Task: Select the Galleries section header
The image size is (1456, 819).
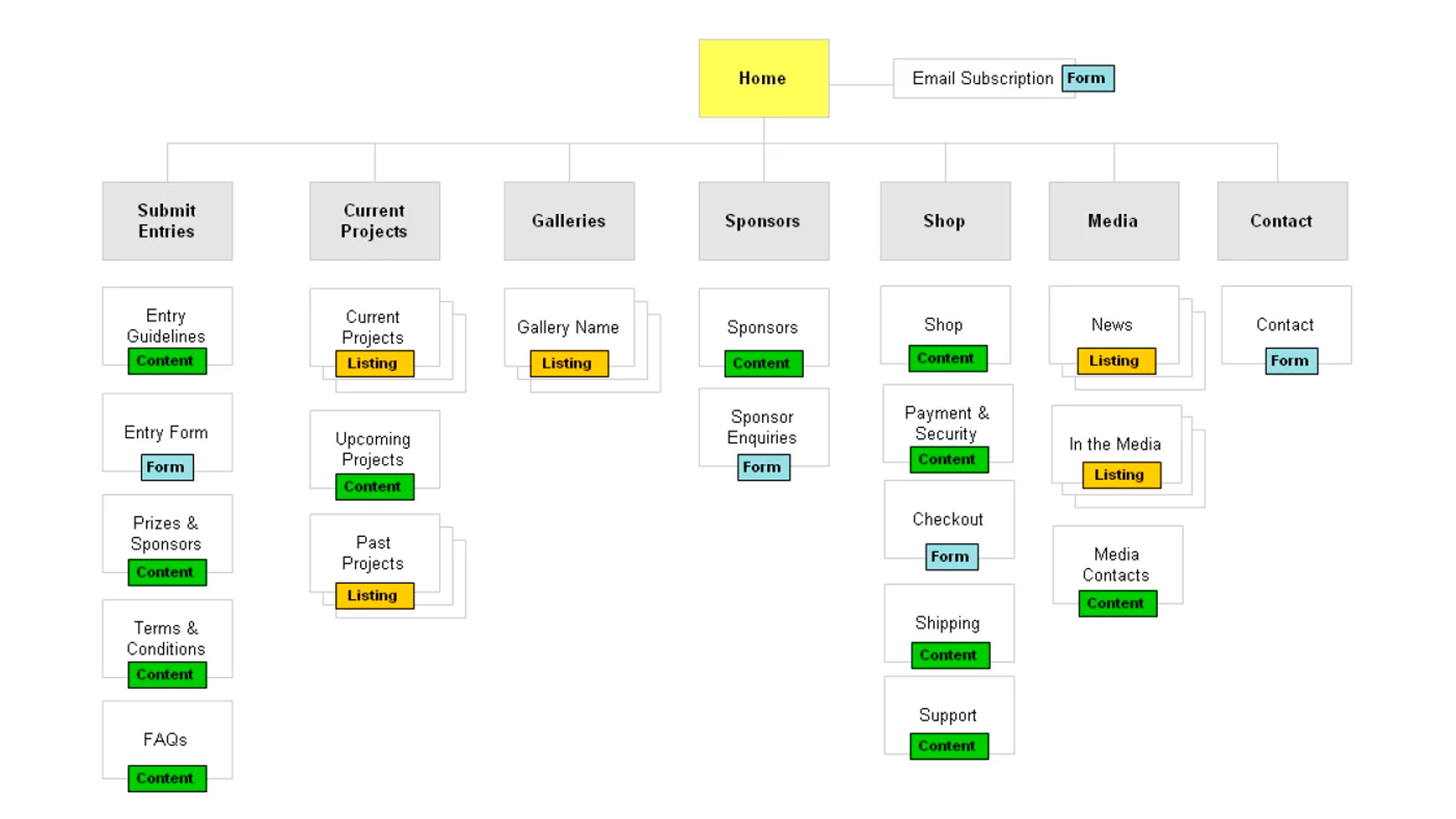Action: (x=569, y=221)
